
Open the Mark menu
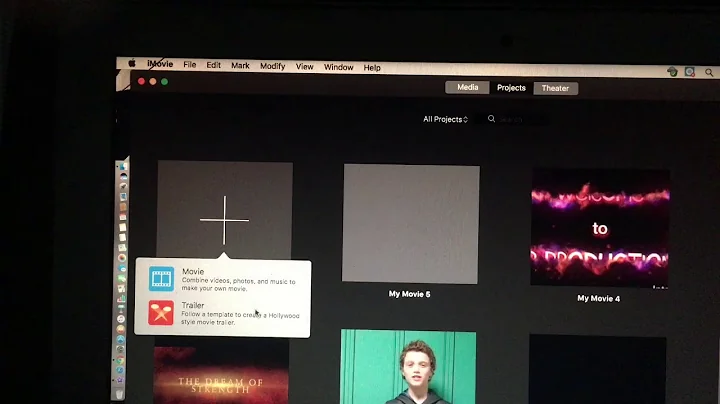[240, 66]
